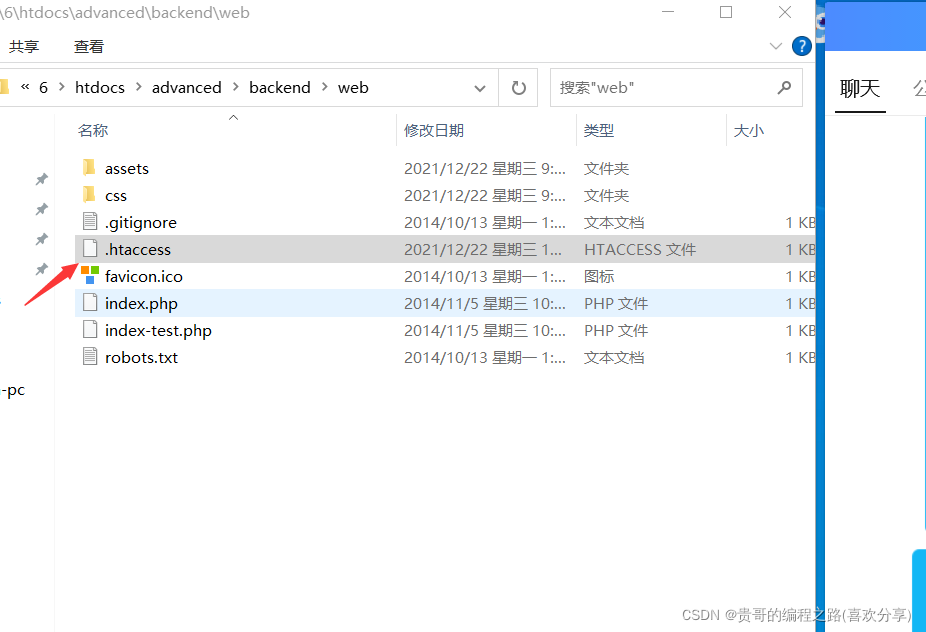Click the modified date of index.php
926x632 pixels.
click(485, 304)
